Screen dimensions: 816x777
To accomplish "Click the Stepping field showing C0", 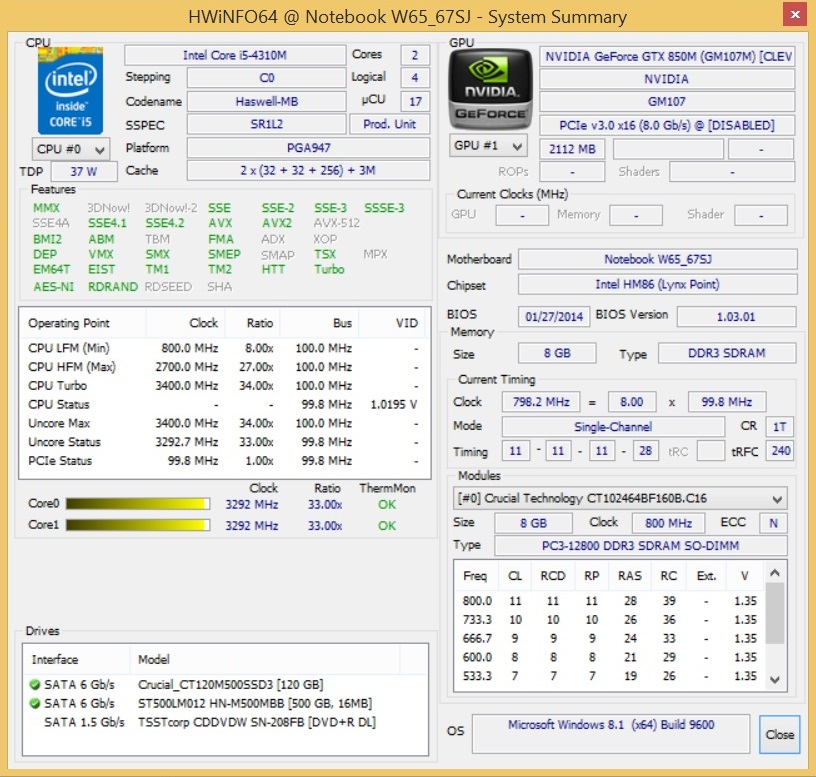I will [266, 78].
